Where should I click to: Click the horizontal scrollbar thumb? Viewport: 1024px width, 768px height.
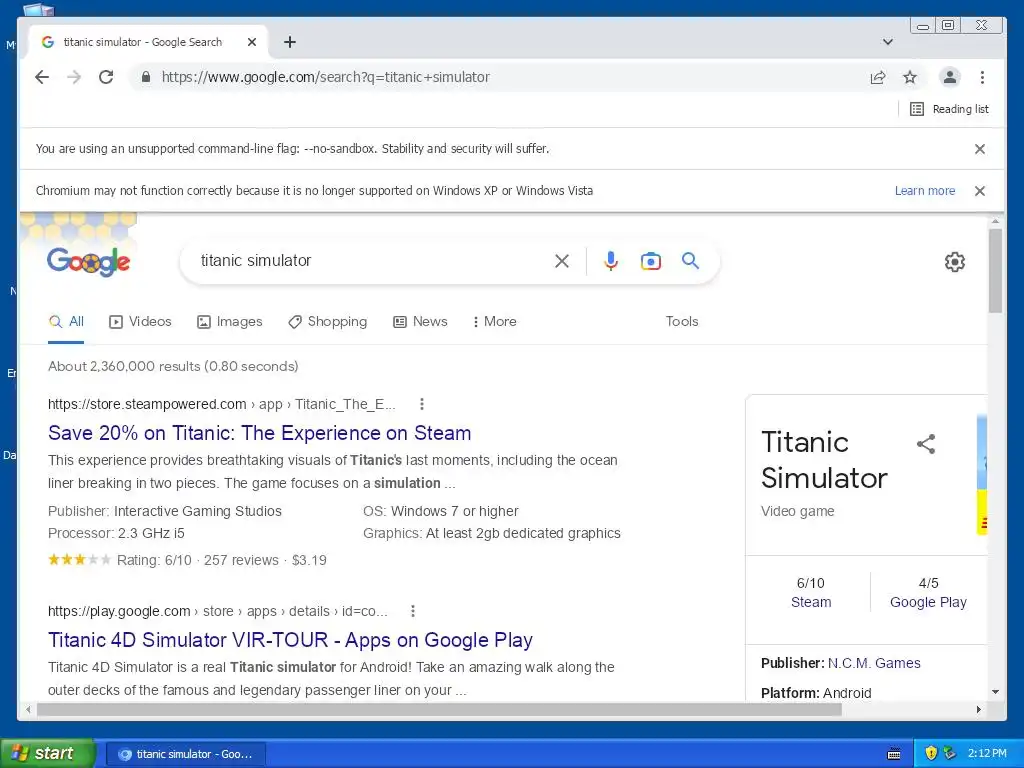[x=439, y=709]
